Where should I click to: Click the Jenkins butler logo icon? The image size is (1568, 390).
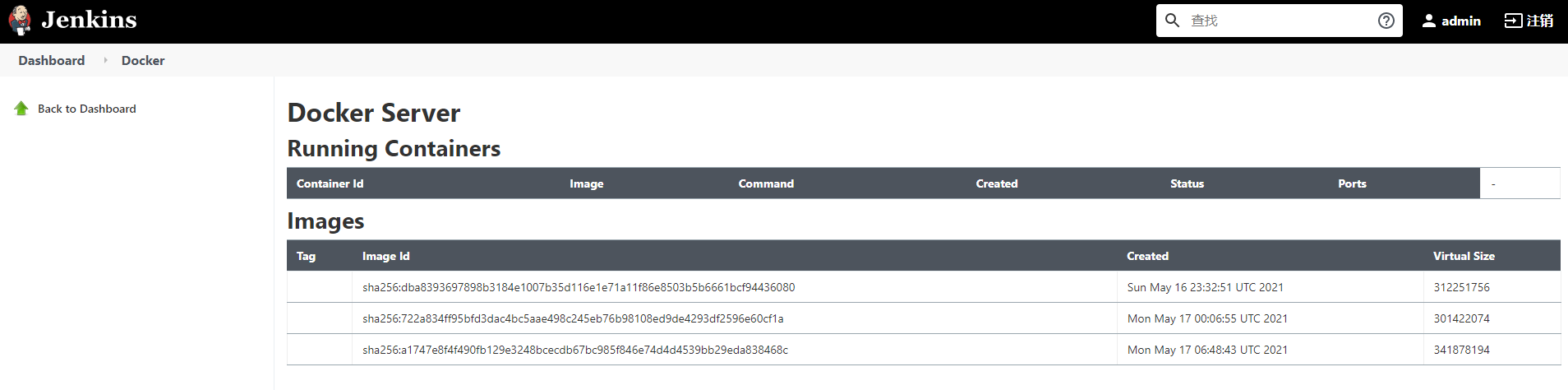coord(21,21)
